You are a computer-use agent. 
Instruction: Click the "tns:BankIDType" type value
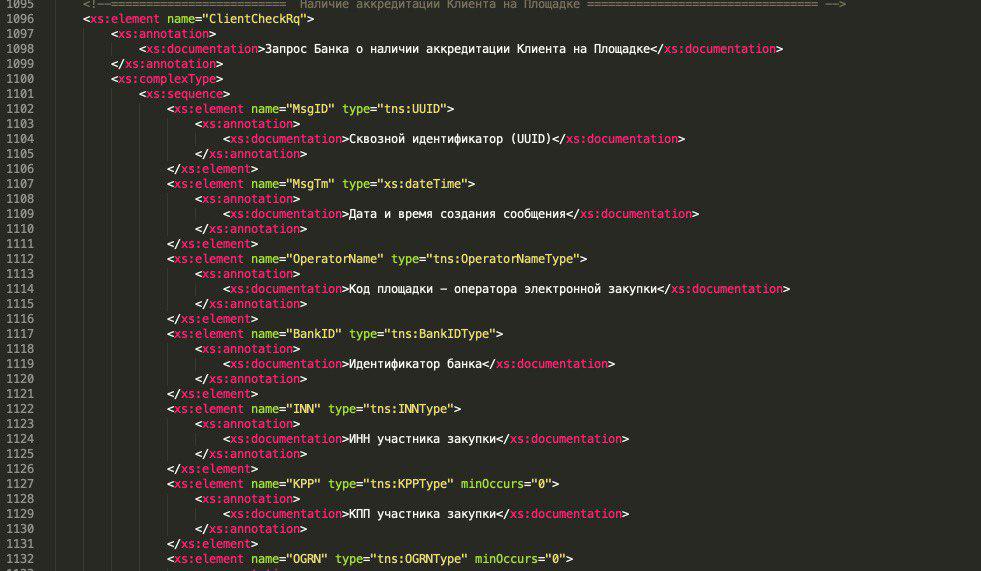pos(440,334)
